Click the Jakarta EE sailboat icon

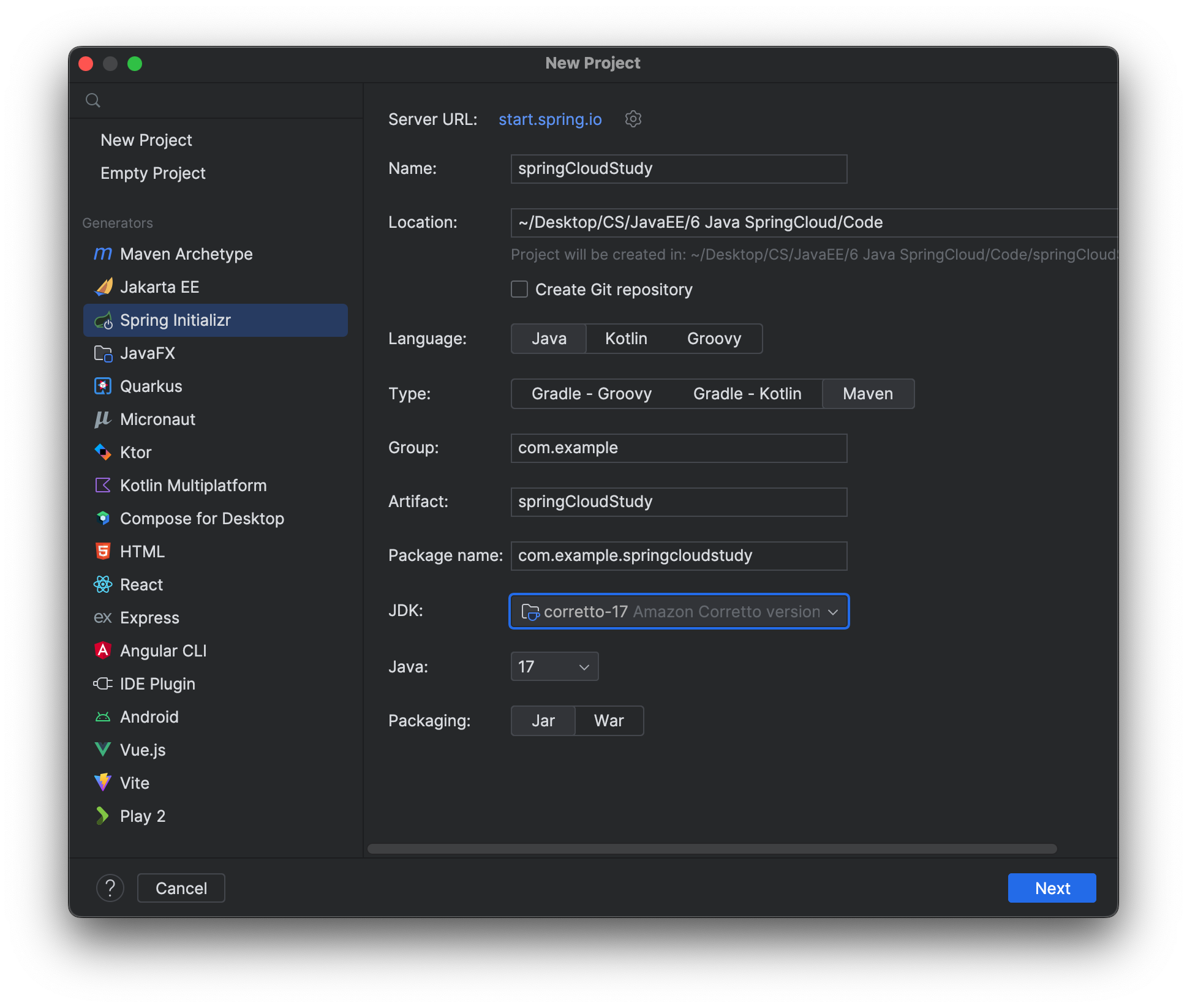pyautogui.click(x=103, y=287)
